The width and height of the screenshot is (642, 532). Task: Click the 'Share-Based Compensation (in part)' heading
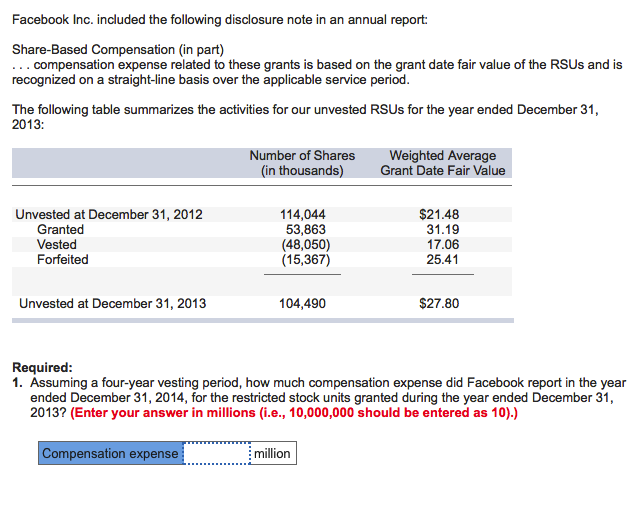[118, 50]
